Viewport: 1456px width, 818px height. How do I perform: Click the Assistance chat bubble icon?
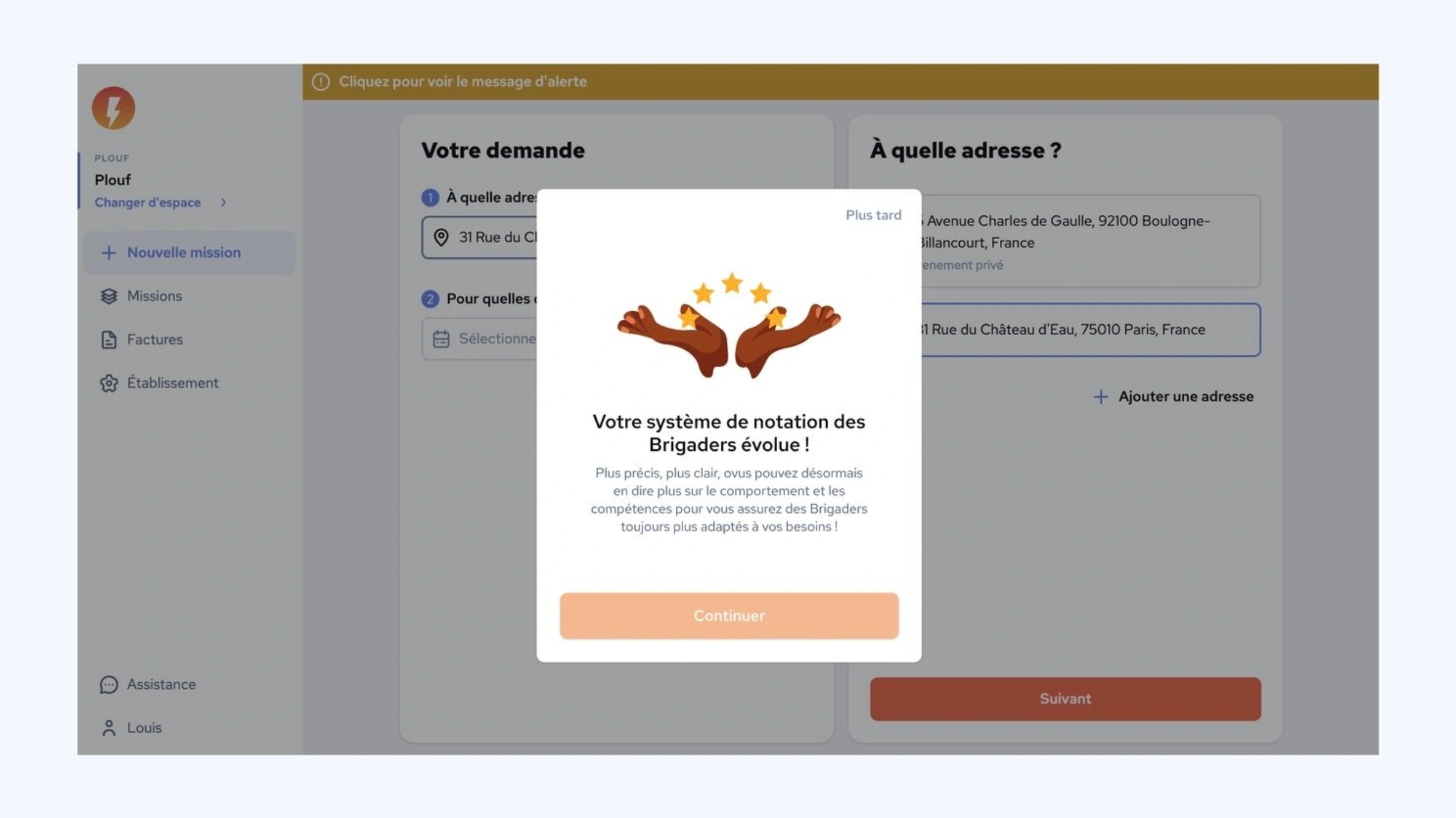(109, 684)
